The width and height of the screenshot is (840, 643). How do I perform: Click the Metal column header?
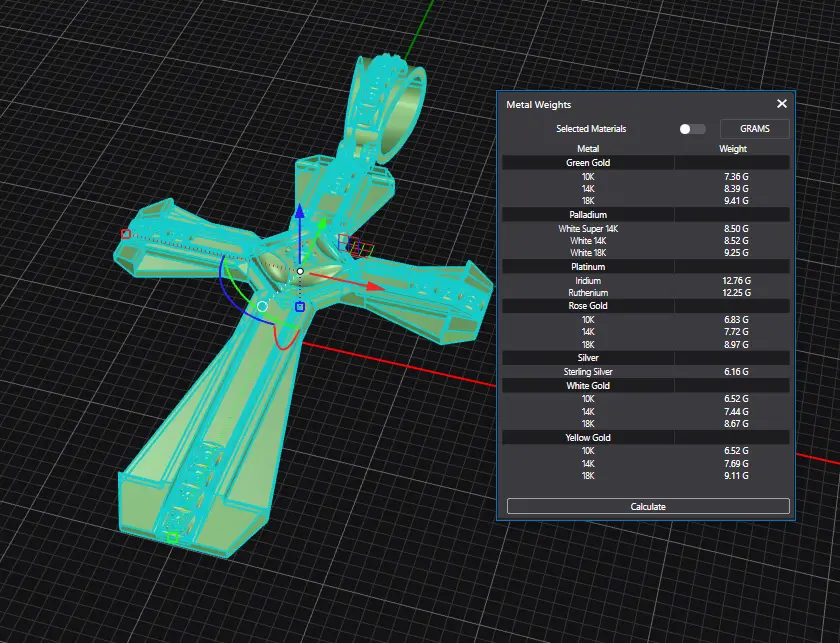click(588, 149)
